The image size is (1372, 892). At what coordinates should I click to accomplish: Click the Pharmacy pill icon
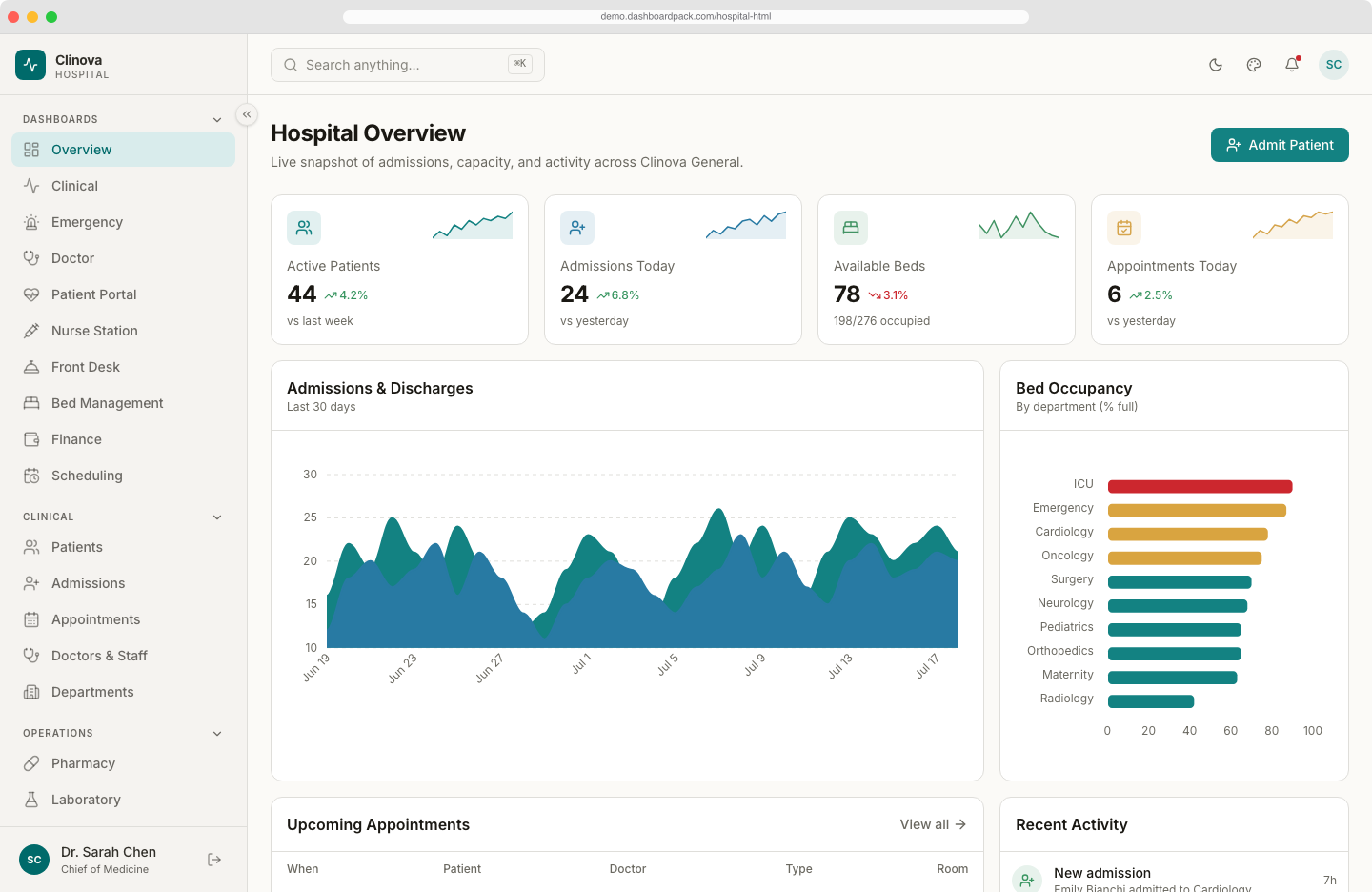(x=31, y=763)
